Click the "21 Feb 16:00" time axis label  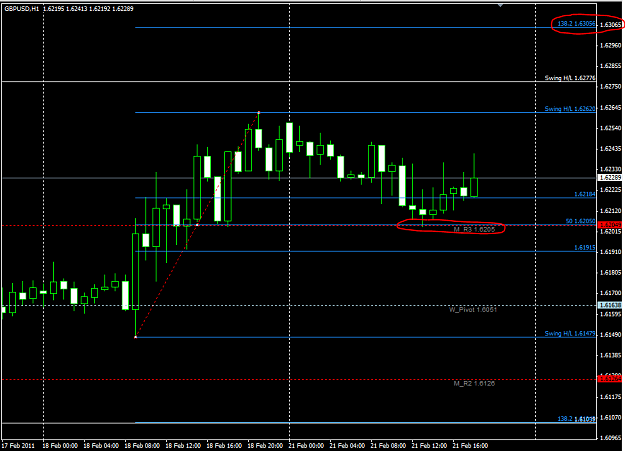(x=470, y=445)
